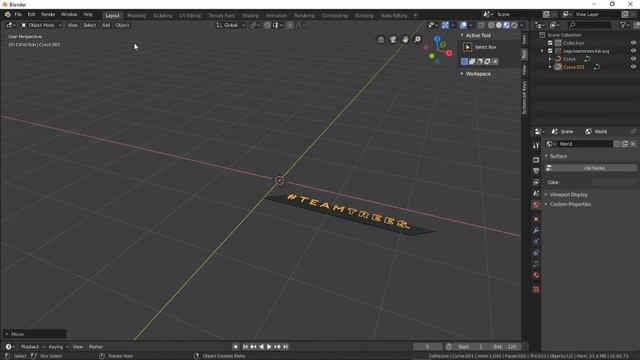This screenshot has width=640, height=360.
Task: Open the Material properties tab
Action: click(536, 276)
